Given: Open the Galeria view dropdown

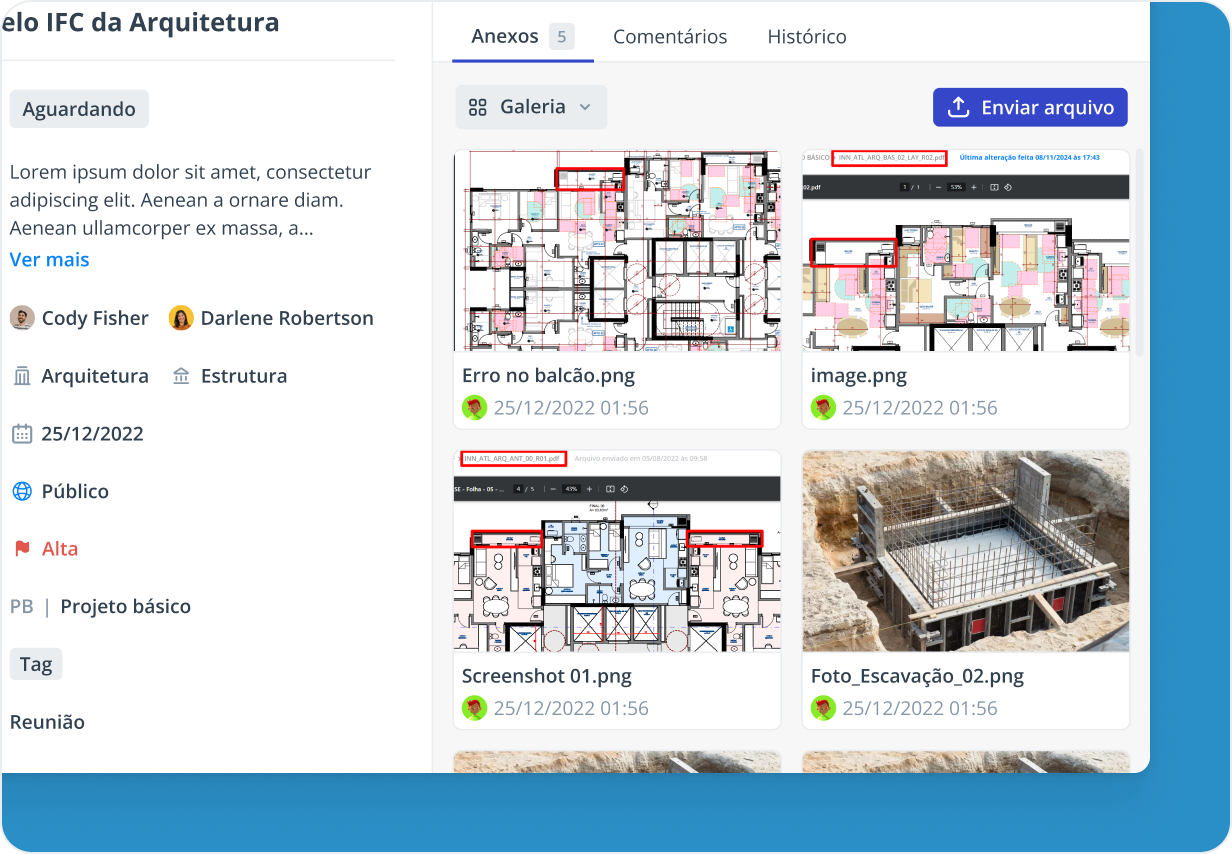Looking at the screenshot, I should point(531,107).
